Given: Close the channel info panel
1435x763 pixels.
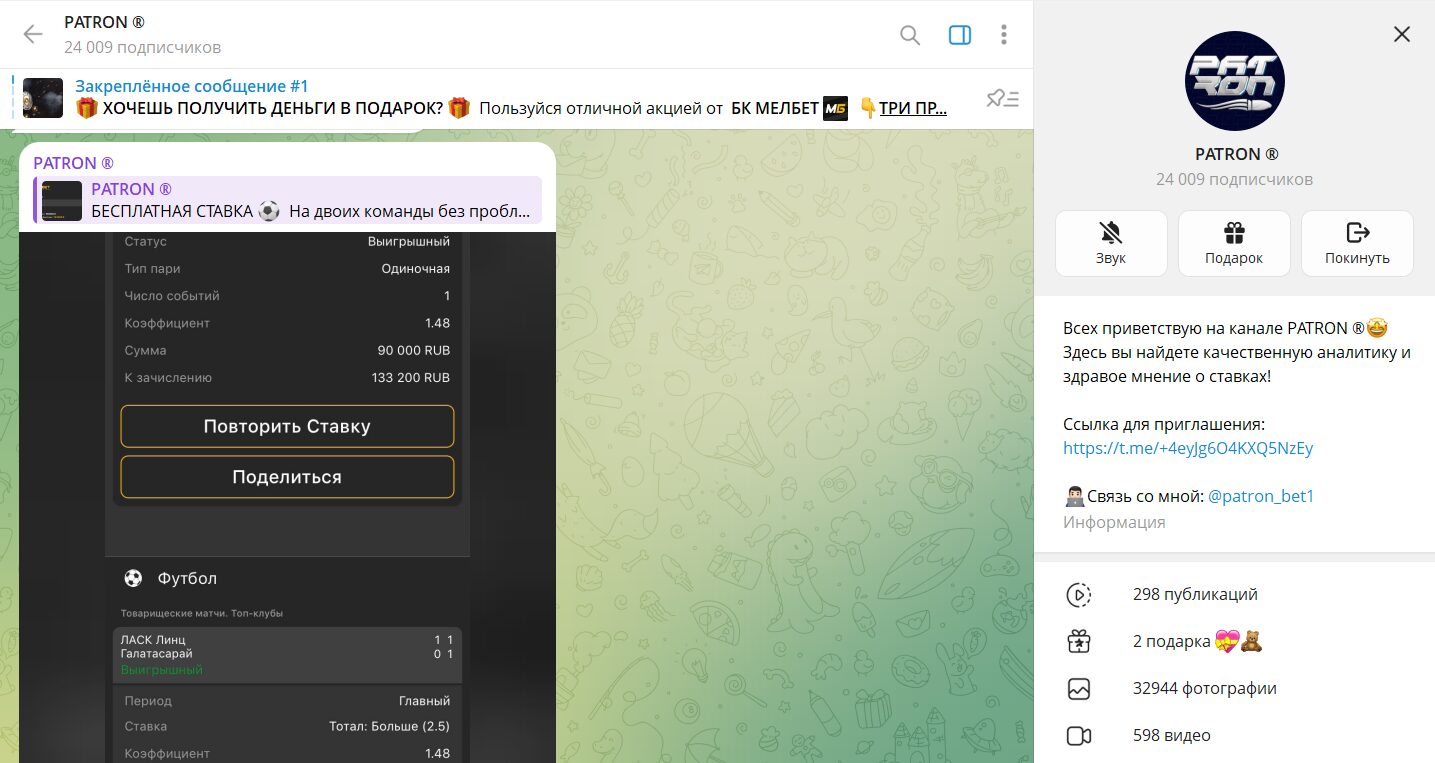Looking at the screenshot, I should point(1402,34).
